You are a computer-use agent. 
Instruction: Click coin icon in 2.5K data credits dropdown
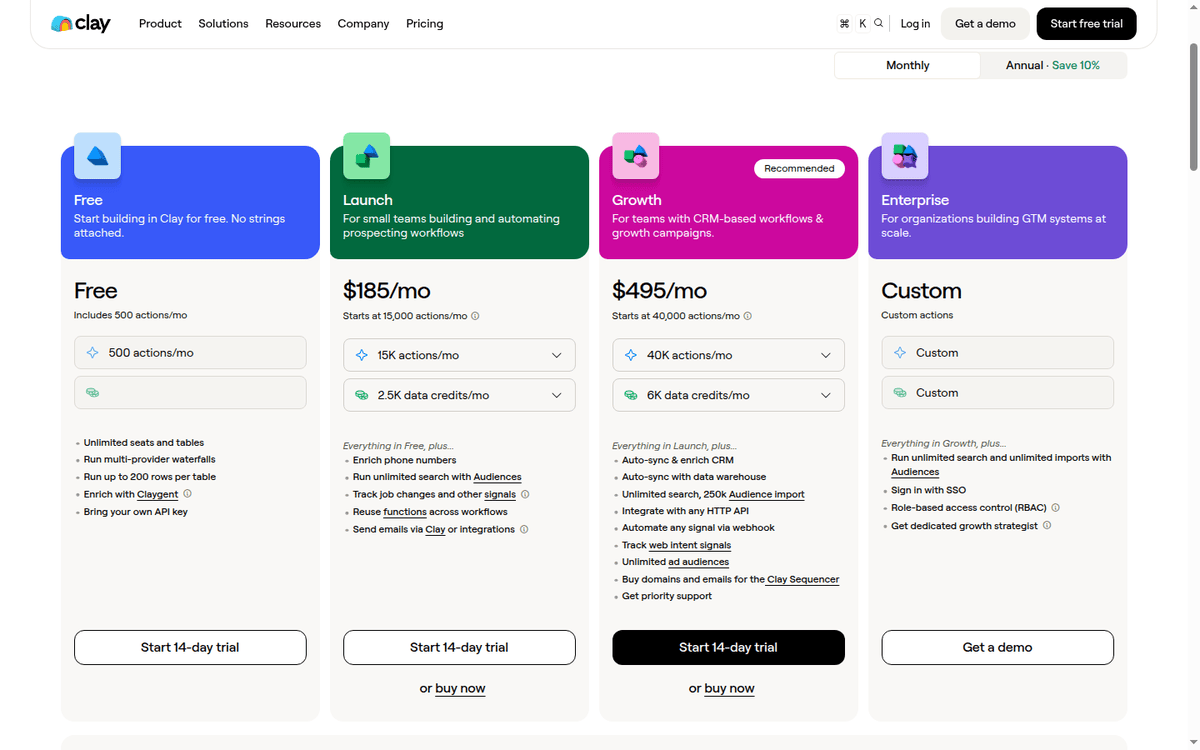coord(362,395)
